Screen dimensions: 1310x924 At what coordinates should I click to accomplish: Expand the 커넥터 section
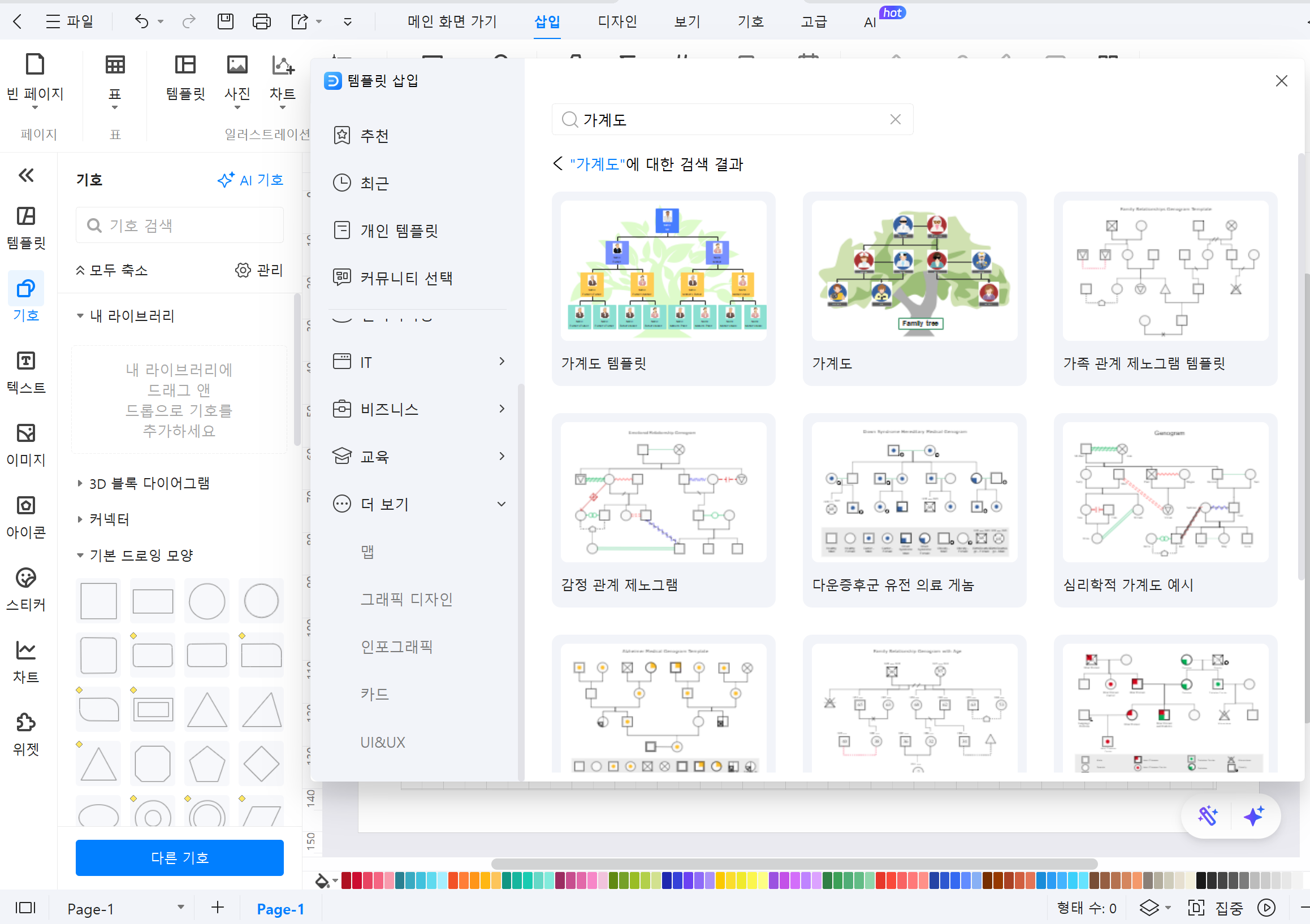[x=80, y=519]
